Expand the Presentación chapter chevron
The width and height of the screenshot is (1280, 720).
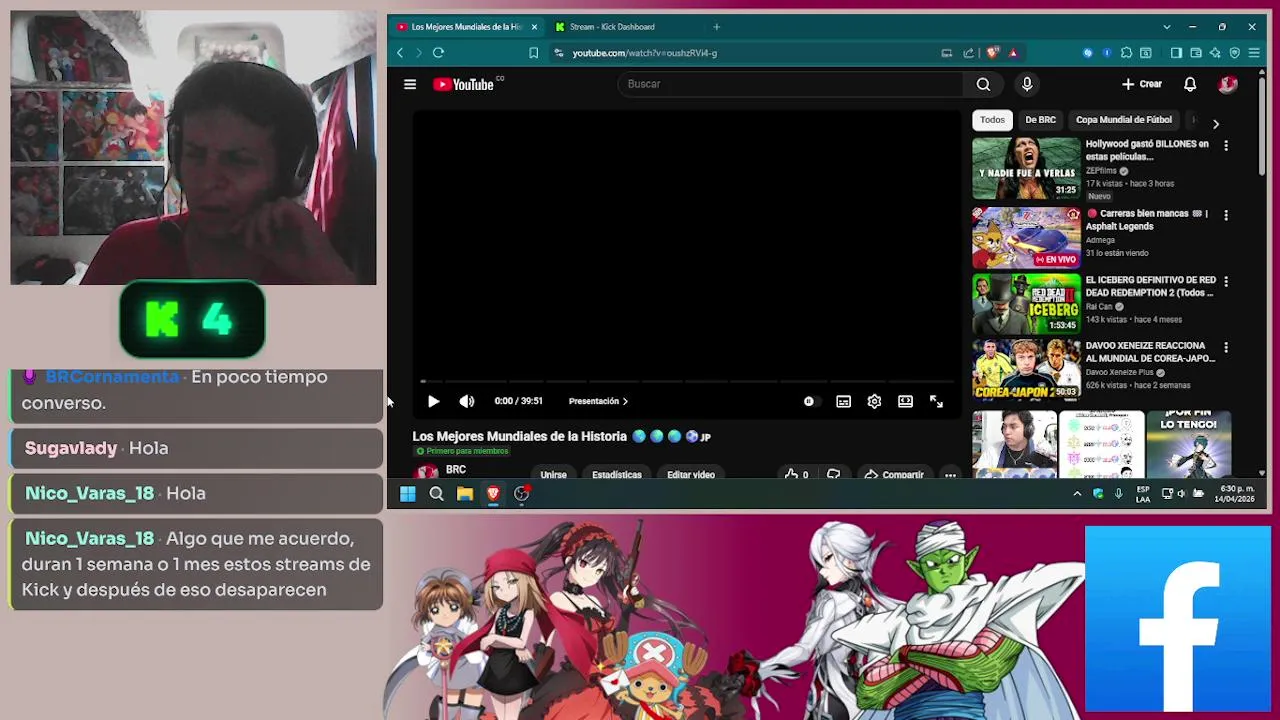pos(625,401)
